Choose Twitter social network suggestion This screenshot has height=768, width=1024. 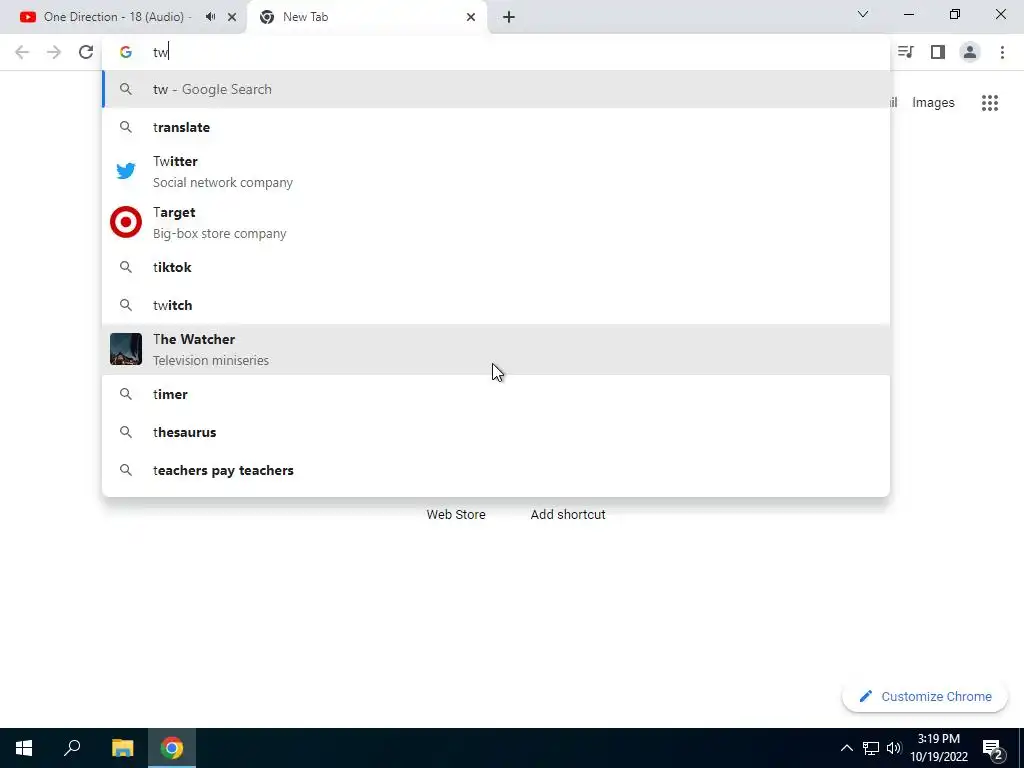[496, 172]
